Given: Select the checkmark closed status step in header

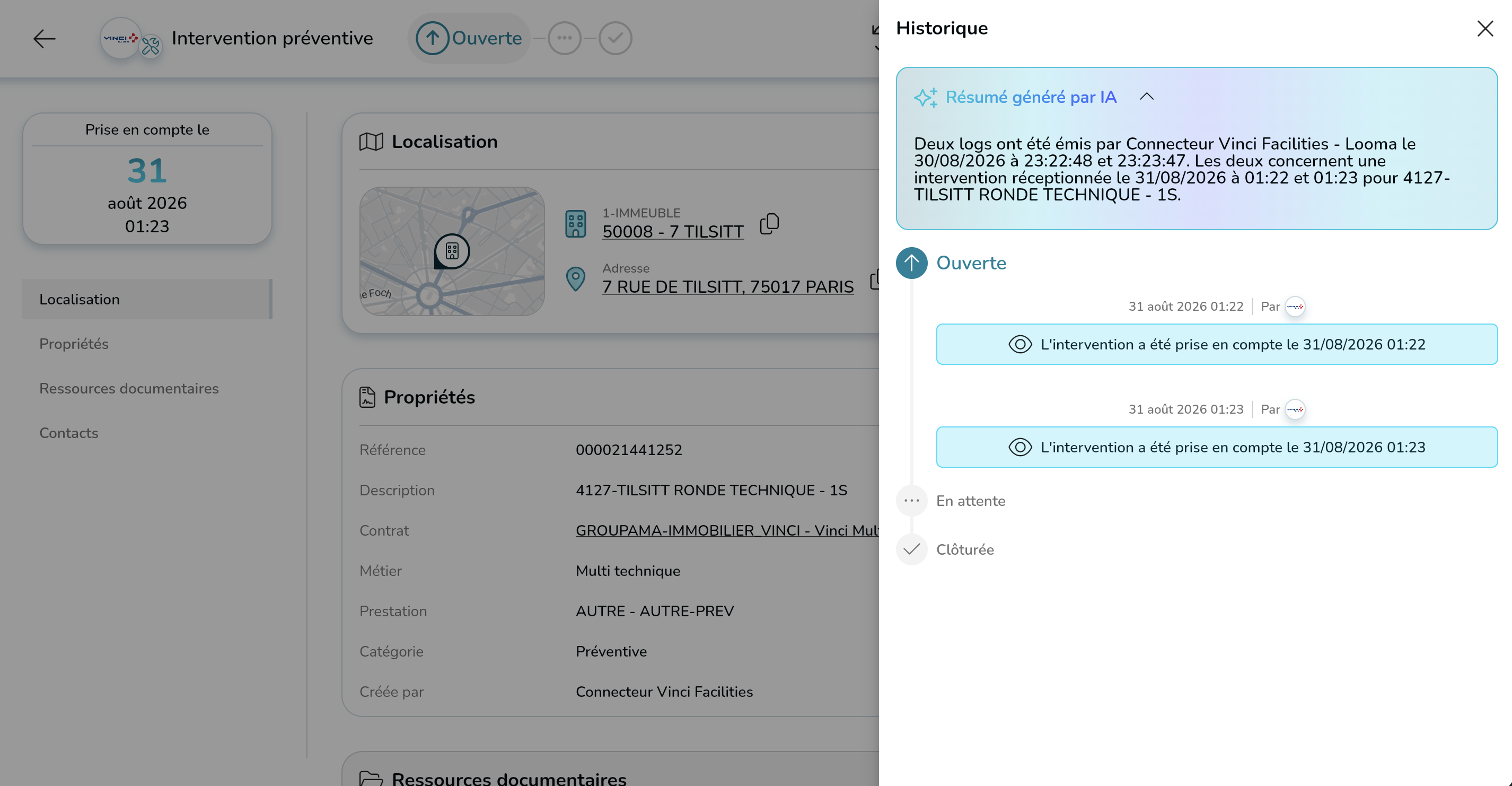Looking at the screenshot, I should point(615,38).
